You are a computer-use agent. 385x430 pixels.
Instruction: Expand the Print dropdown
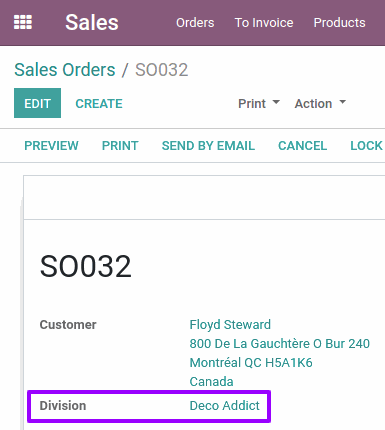coord(259,104)
